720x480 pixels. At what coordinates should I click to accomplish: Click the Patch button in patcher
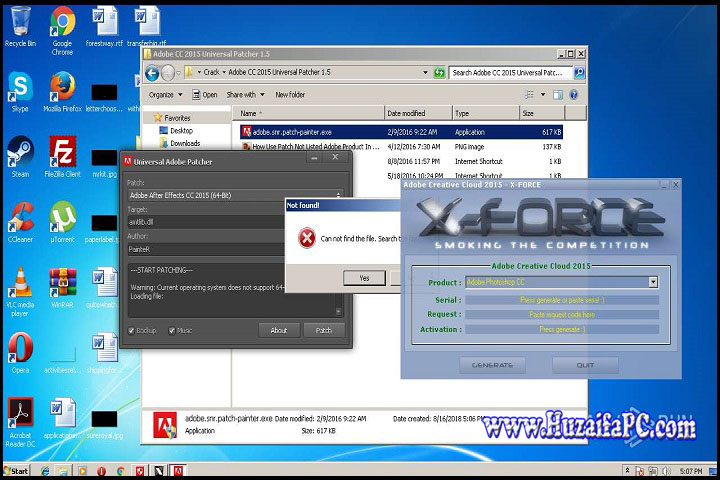pos(324,330)
